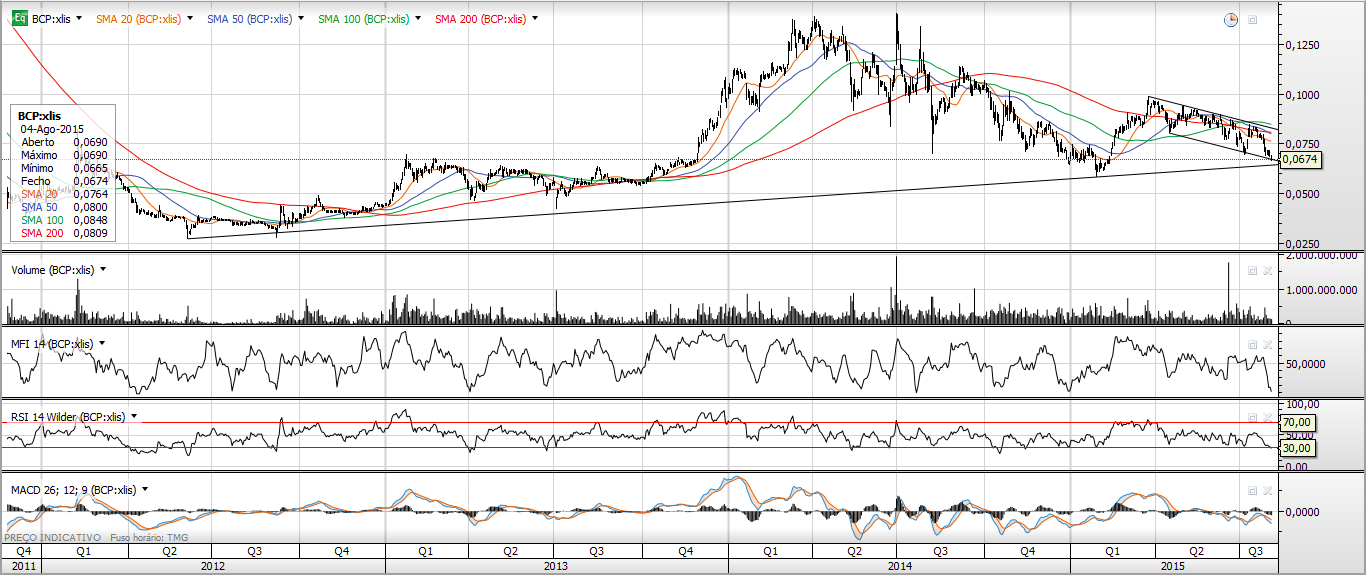Click the SMA 20 (BCP:xlis) label
1366x575 pixels.
138,19
